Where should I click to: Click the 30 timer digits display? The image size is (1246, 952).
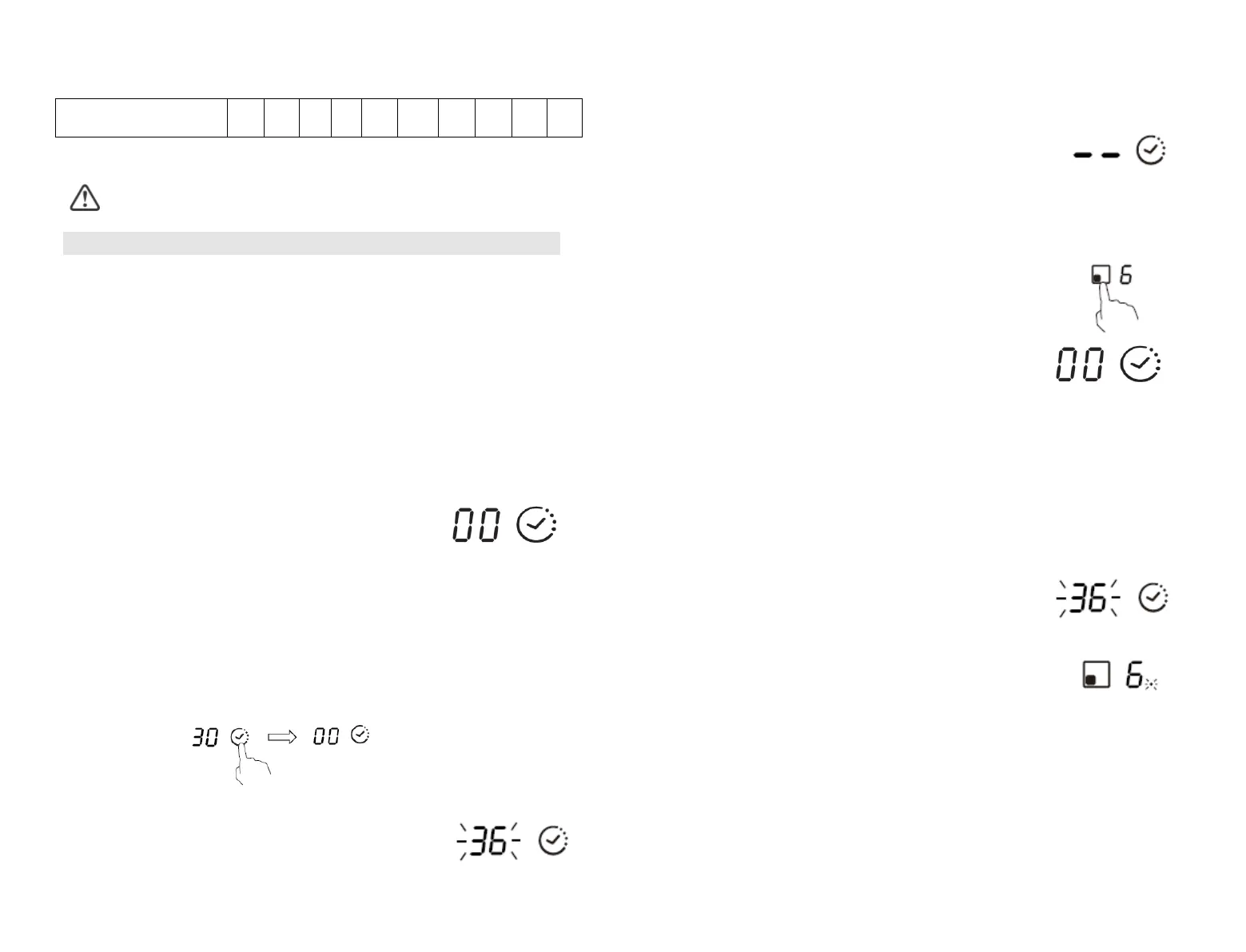[x=205, y=738]
